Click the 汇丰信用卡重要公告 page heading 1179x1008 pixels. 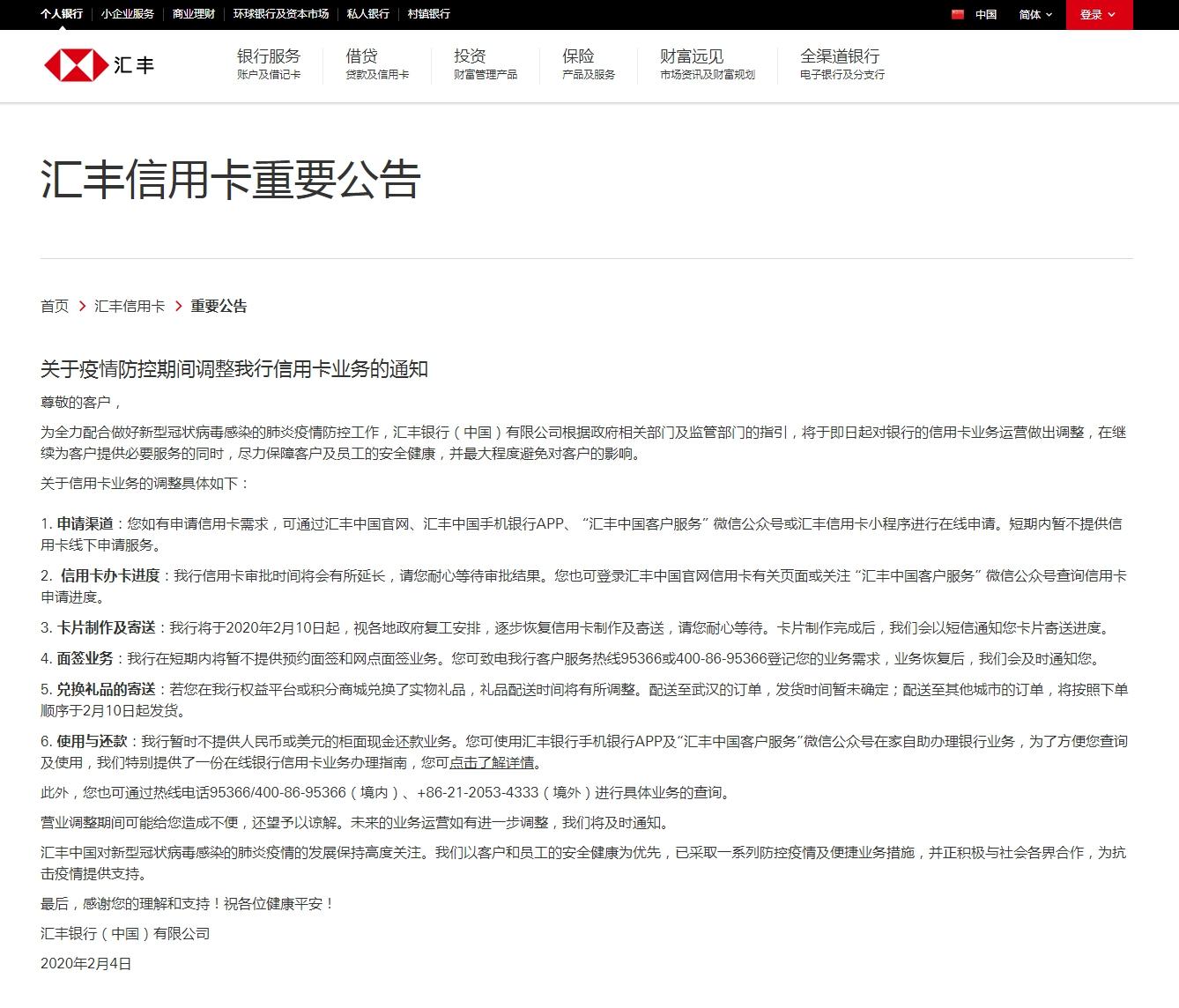(231, 180)
